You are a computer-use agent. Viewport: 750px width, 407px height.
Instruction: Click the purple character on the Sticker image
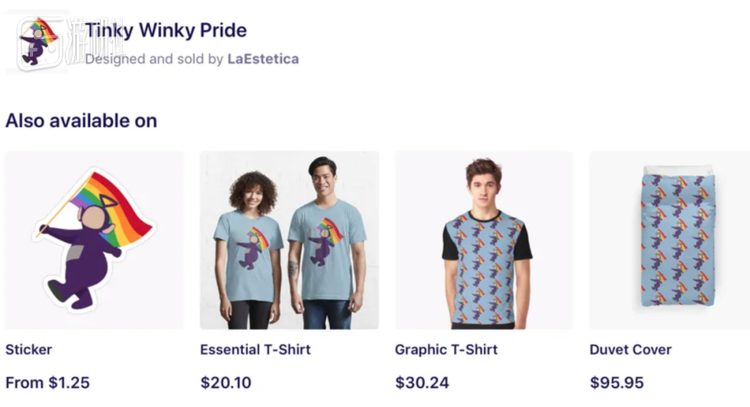pos(80,255)
